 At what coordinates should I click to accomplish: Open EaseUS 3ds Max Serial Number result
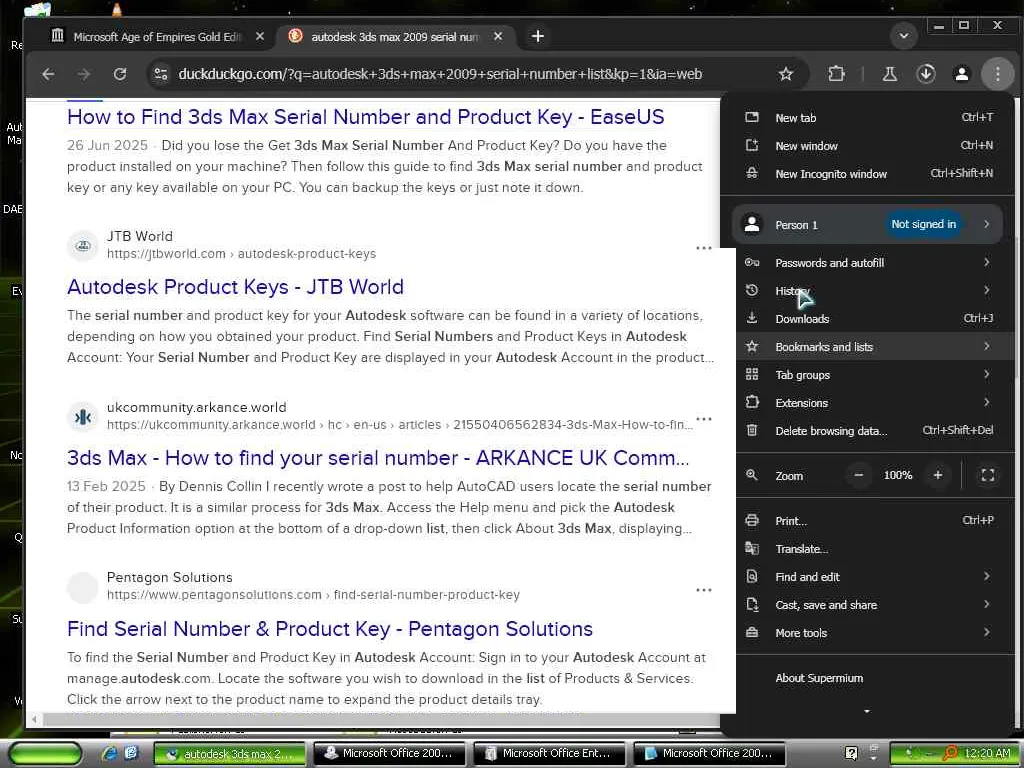[366, 117]
